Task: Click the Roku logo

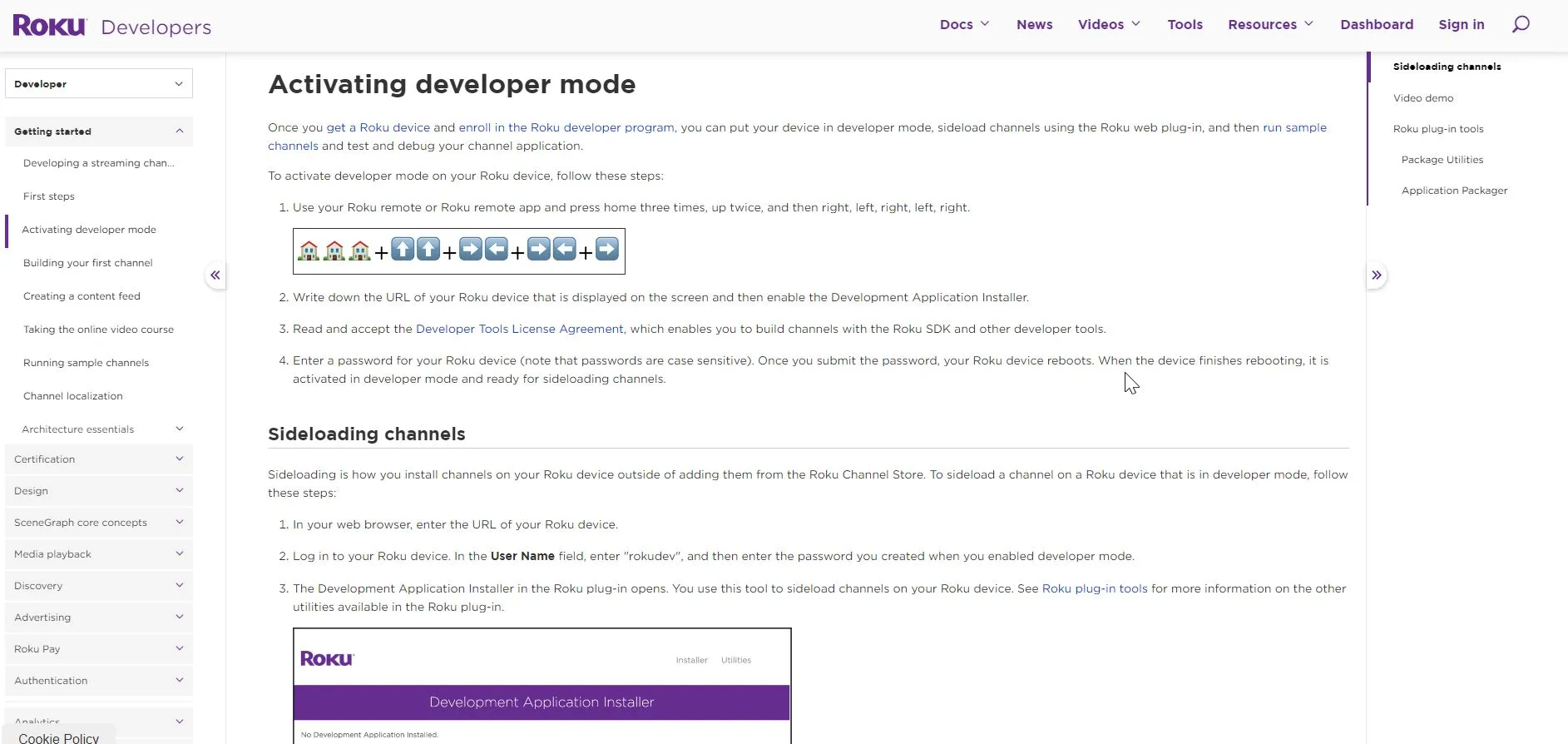Action: coord(50,26)
